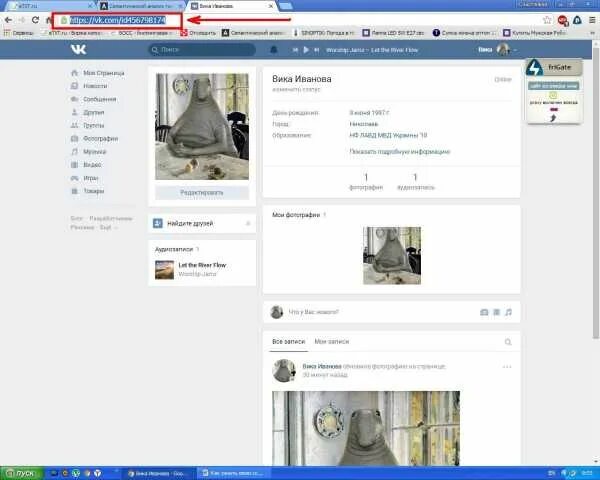
Task: Click the Мои фотографии heading
Action: (x=296, y=215)
